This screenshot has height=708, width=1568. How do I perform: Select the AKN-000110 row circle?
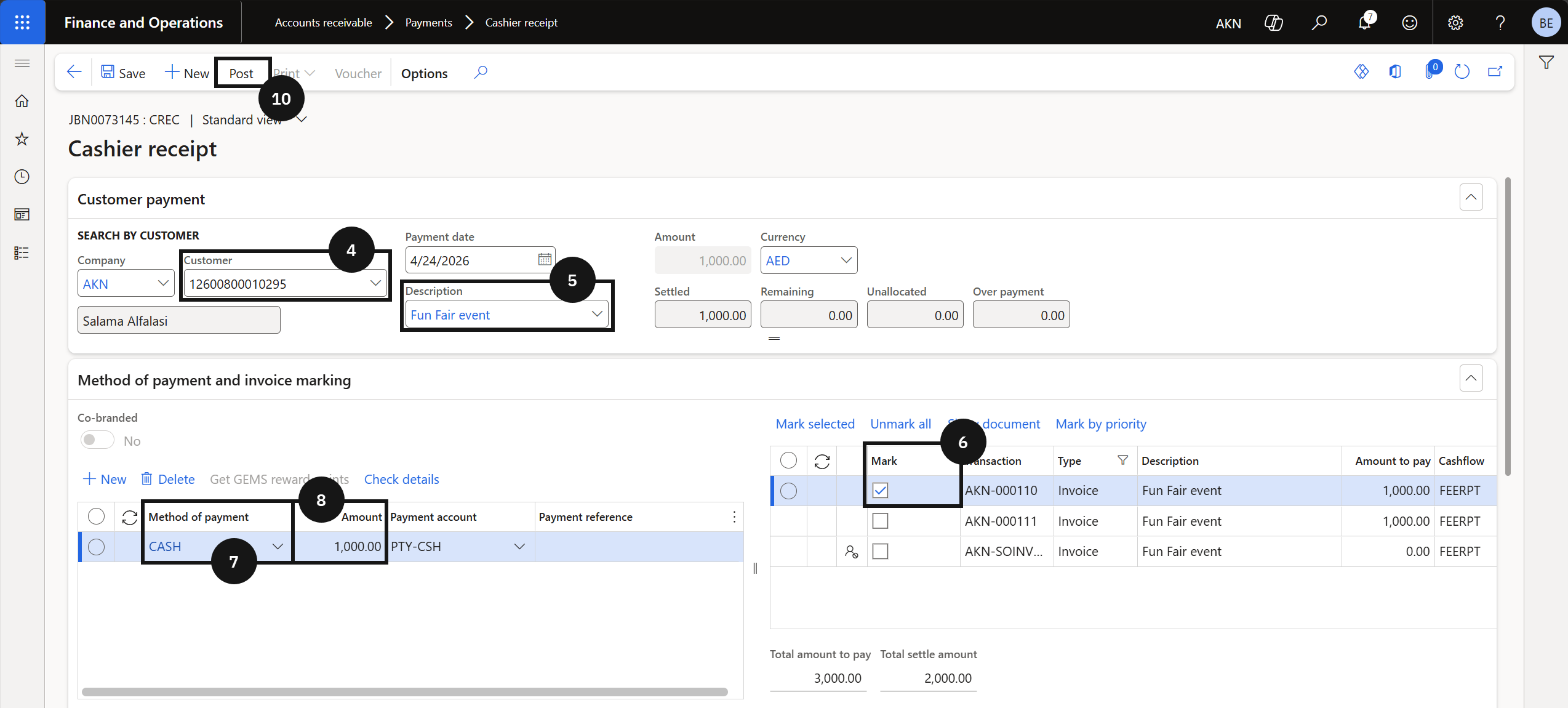point(788,491)
